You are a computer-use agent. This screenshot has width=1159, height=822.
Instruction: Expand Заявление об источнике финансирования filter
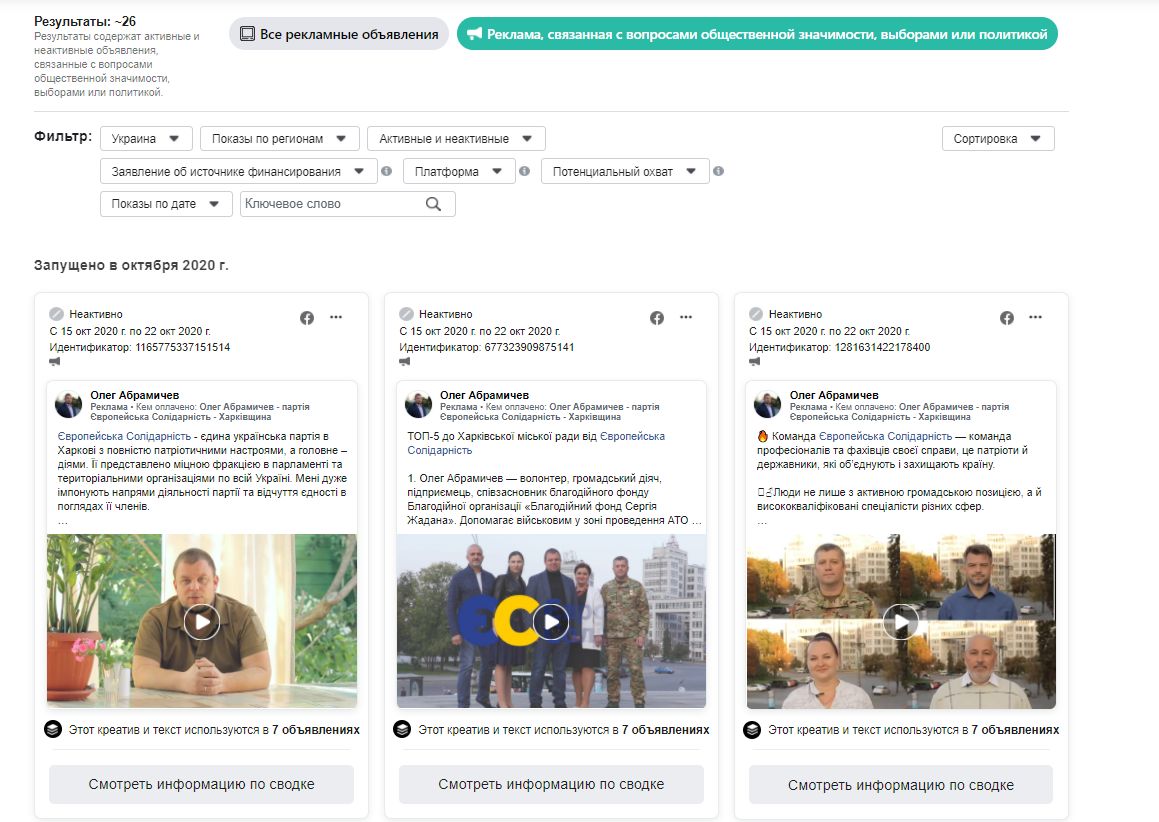coord(239,171)
